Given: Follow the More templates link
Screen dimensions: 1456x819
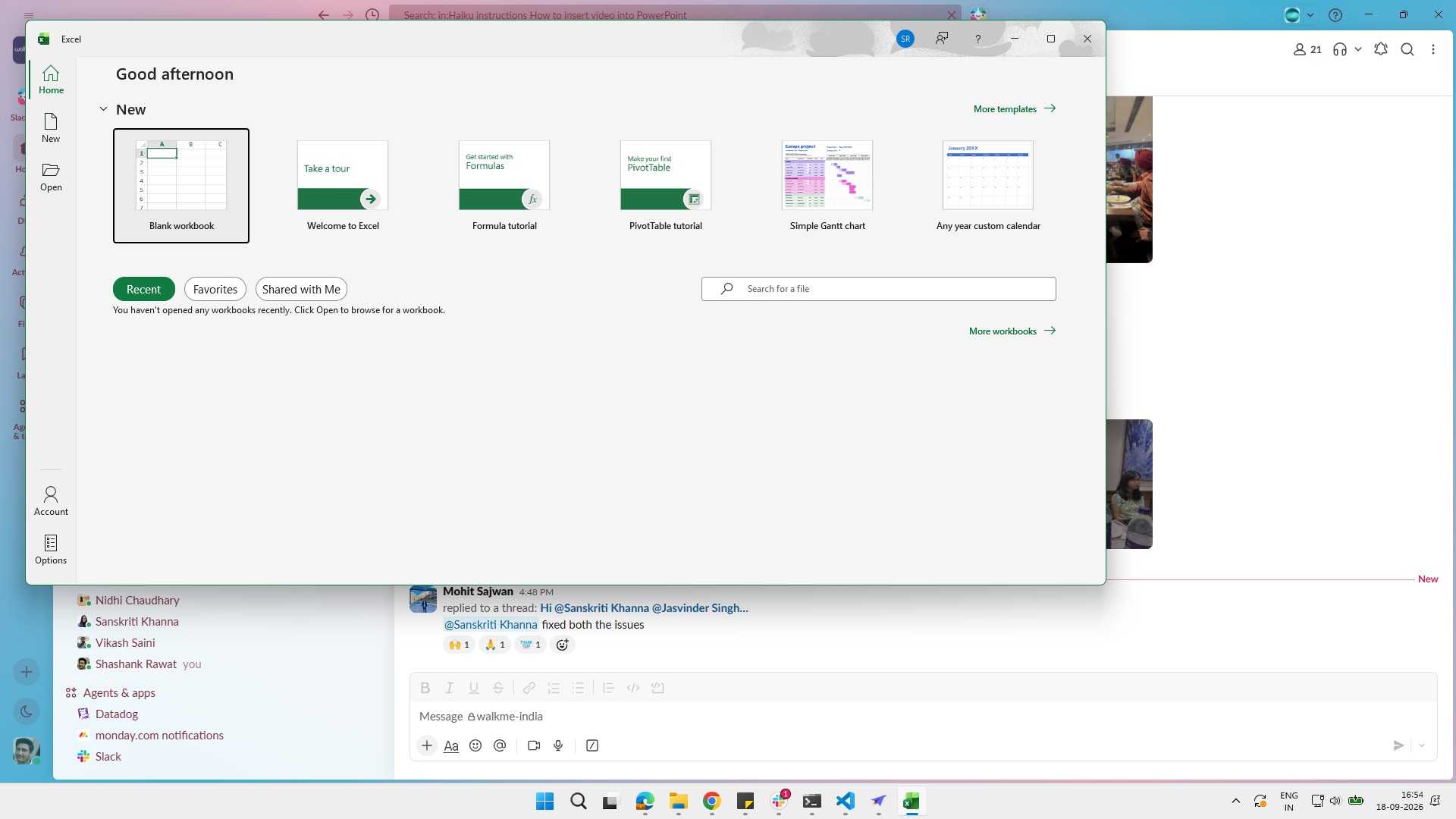Looking at the screenshot, I should pos(1015,108).
